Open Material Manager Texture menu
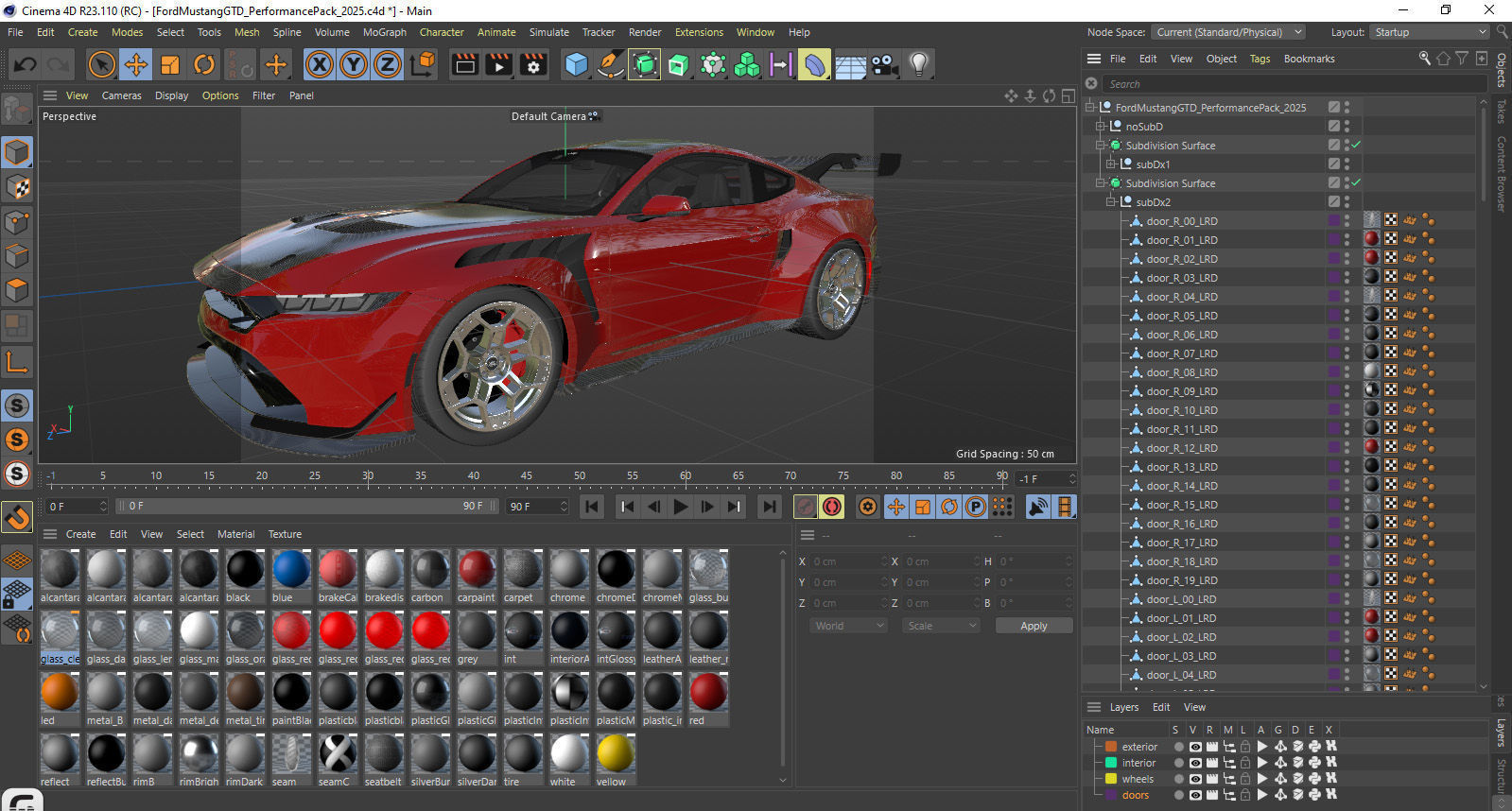 click(285, 534)
